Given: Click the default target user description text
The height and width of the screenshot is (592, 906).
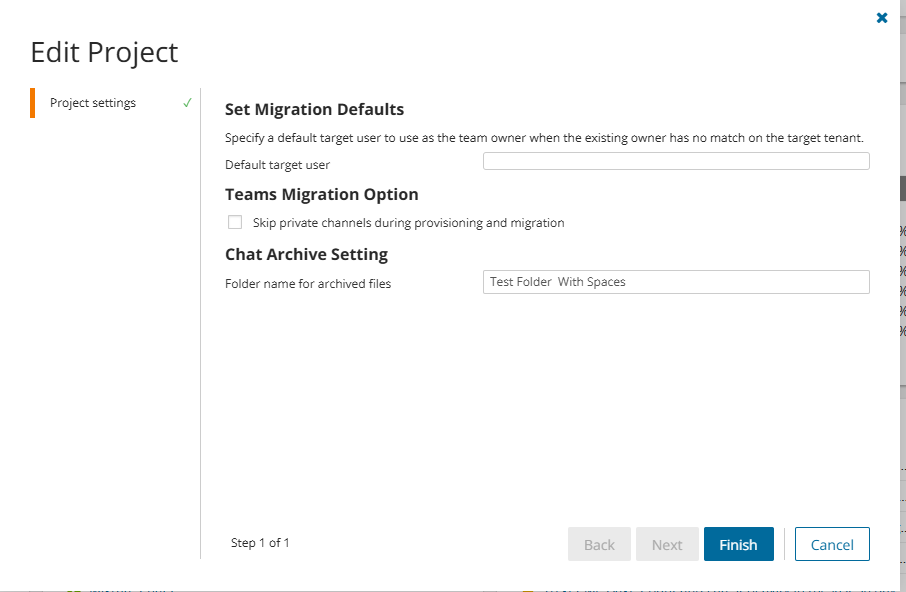Looking at the screenshot, I should tap(544, 138).
